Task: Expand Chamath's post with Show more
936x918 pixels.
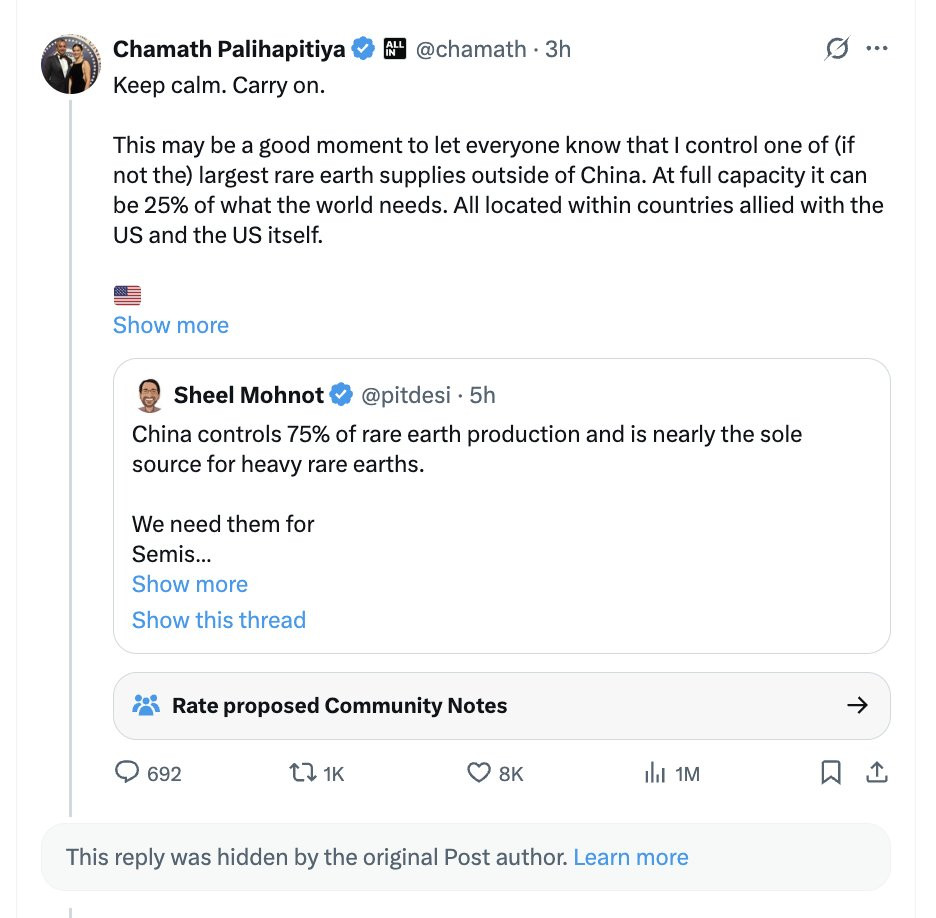Action: (x=171, y=325)
